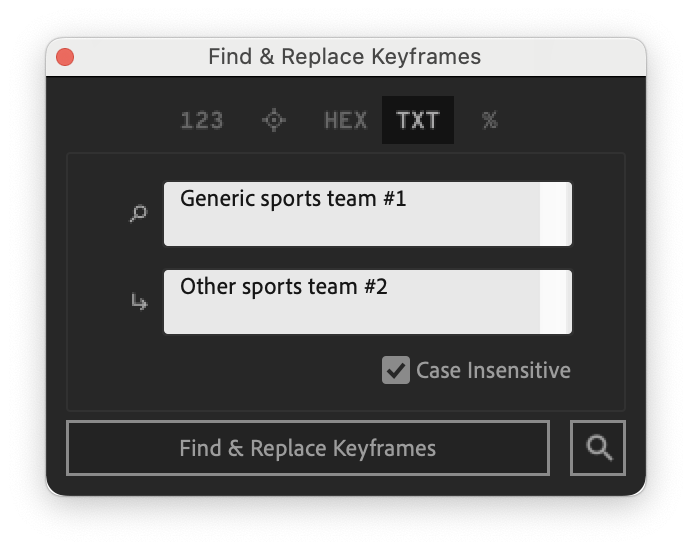Uncheck the Case Insensitive checkbox
The image size is (692, 550).
click(396, 370)
